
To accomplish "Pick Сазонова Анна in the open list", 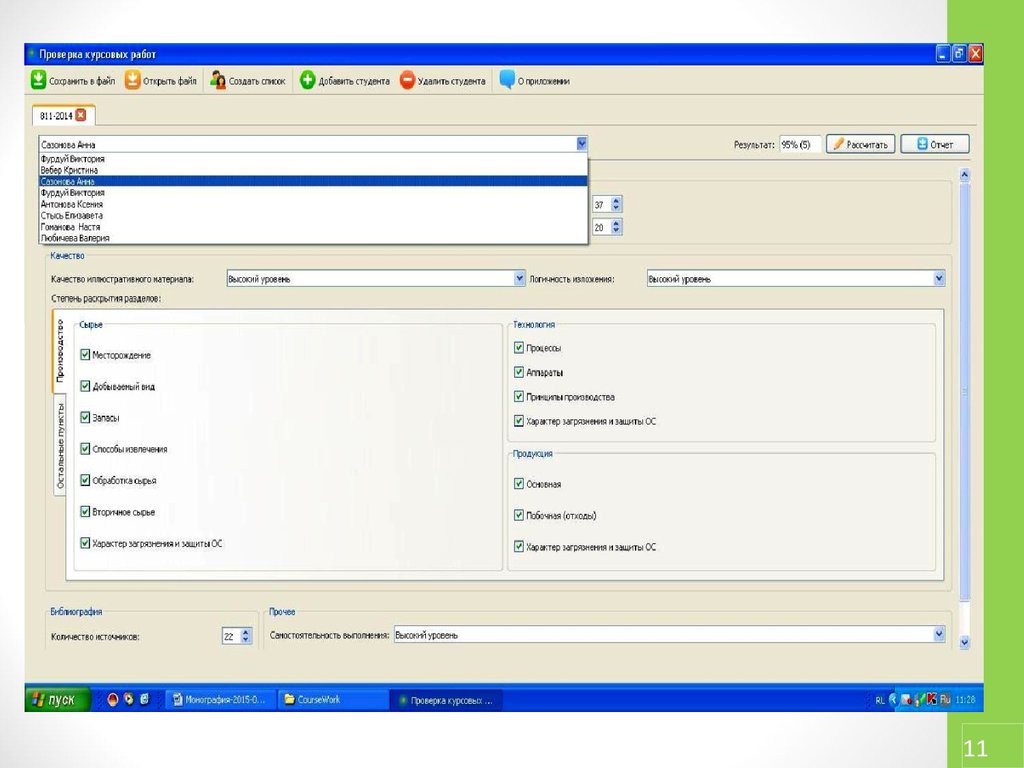I will tap(313, 181).
